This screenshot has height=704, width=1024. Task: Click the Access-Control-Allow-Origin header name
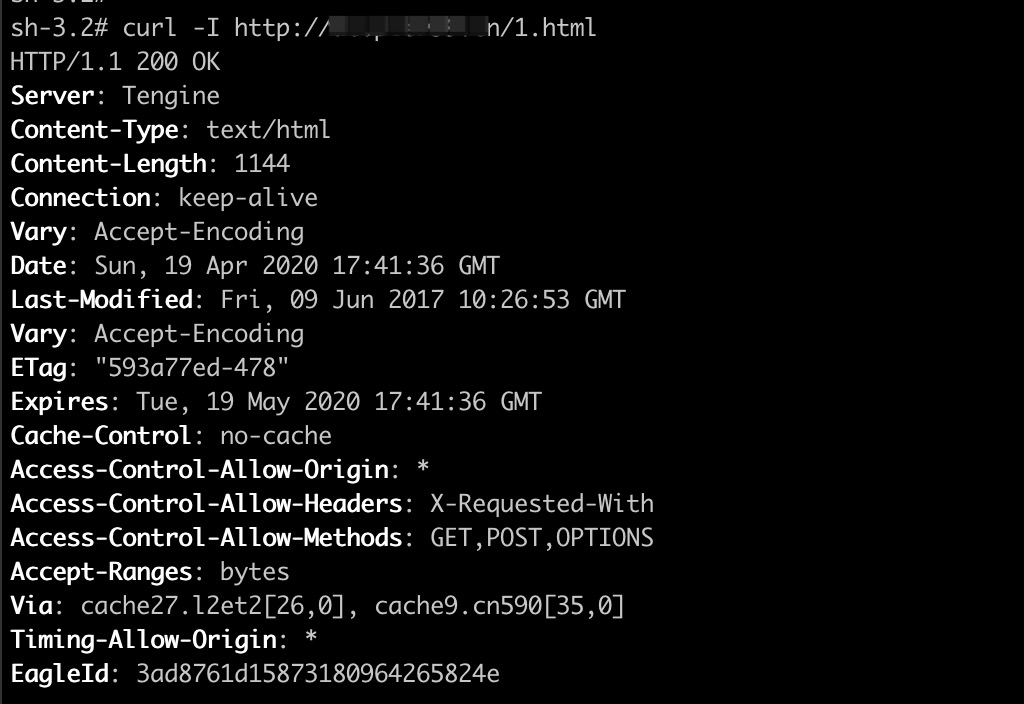(198, 470)
